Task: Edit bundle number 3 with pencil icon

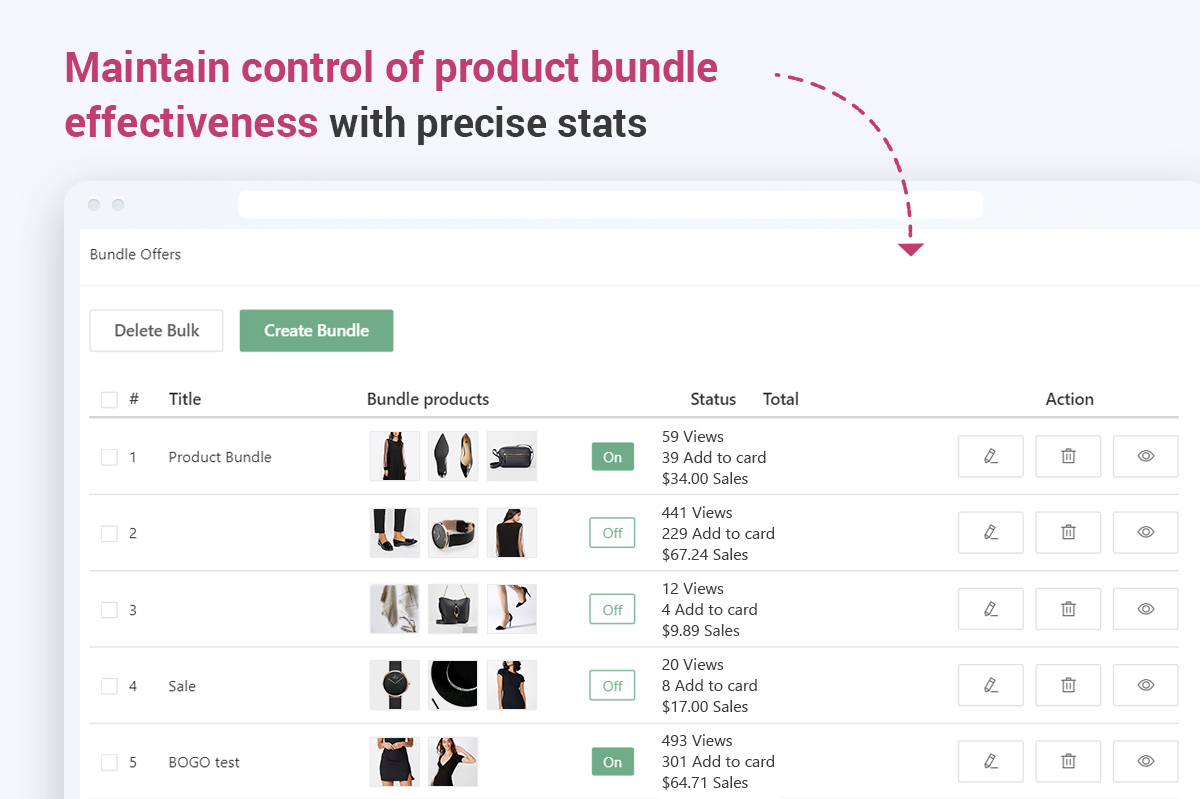Action: [x=990, y=608]
